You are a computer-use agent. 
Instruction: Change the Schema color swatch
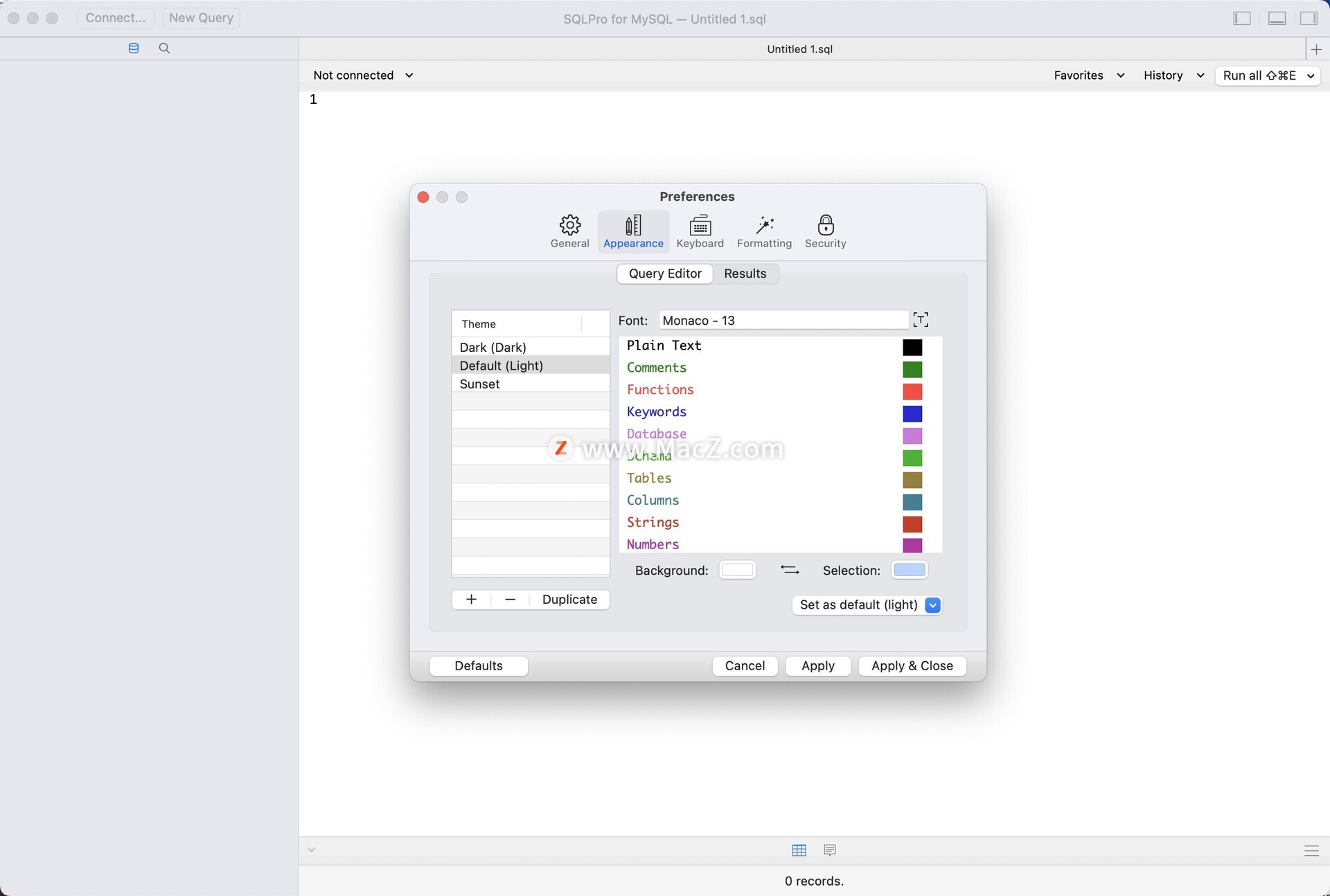click(912, 458)
